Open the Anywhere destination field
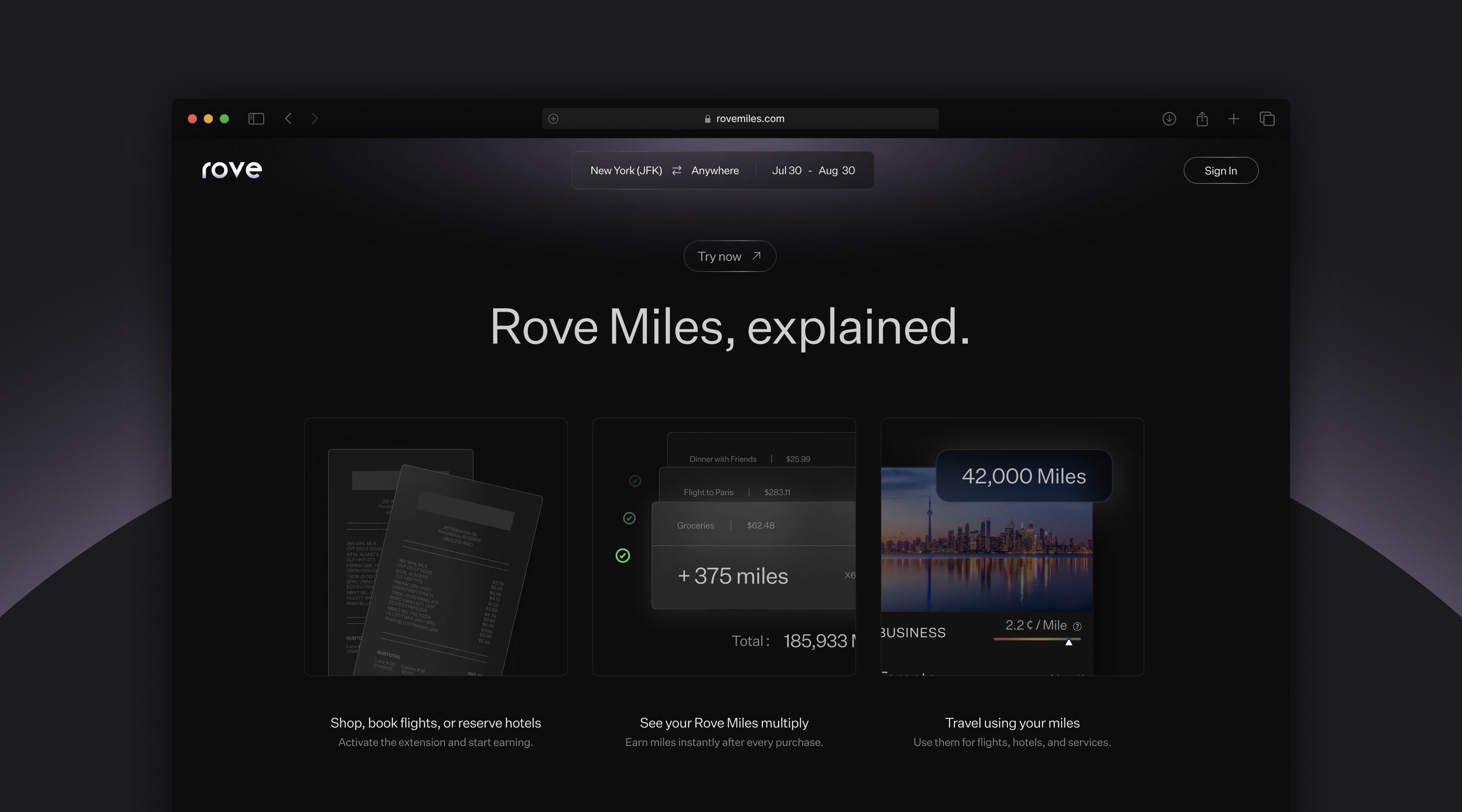The height and width of the screenshot is (812, 1462). (715, 170)
